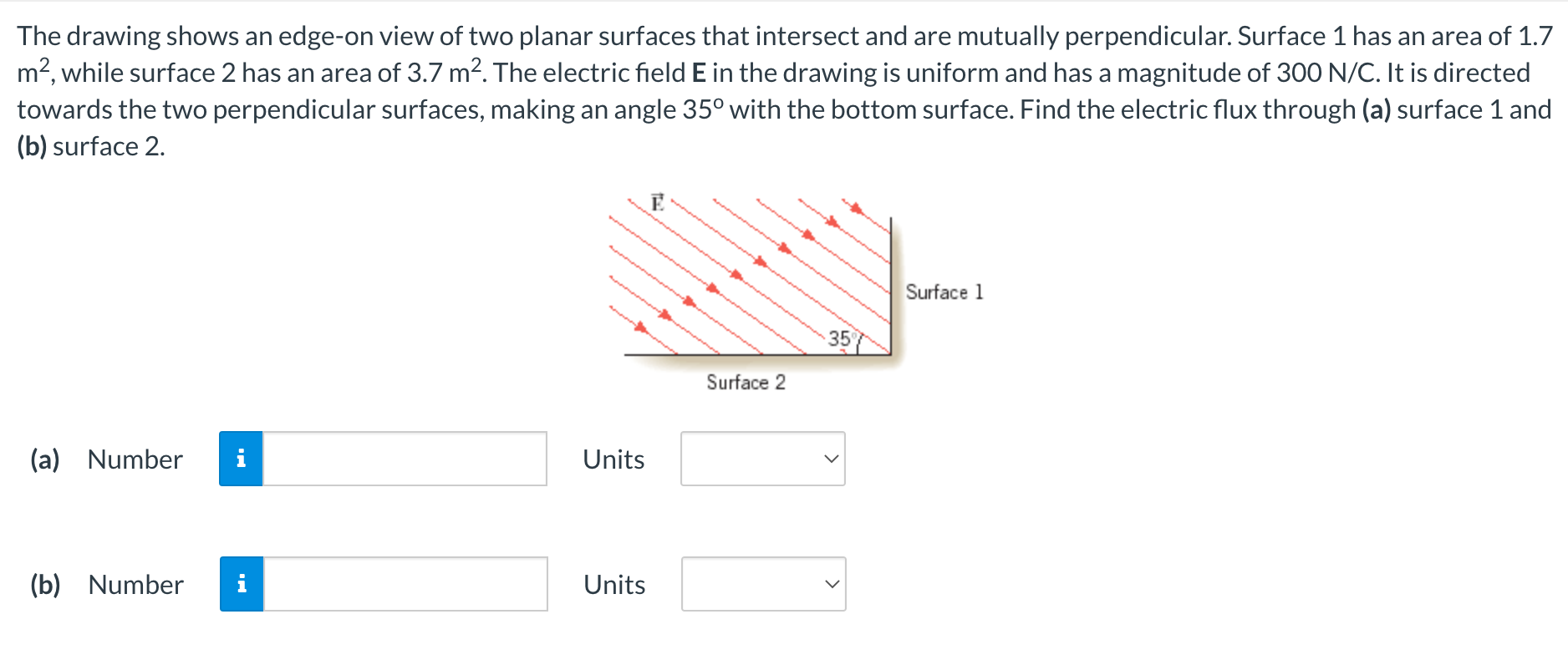Viewport: 1568px width, 665px height.
Task: Open the Units dropdown for part (b)
Action: [762, 584]
